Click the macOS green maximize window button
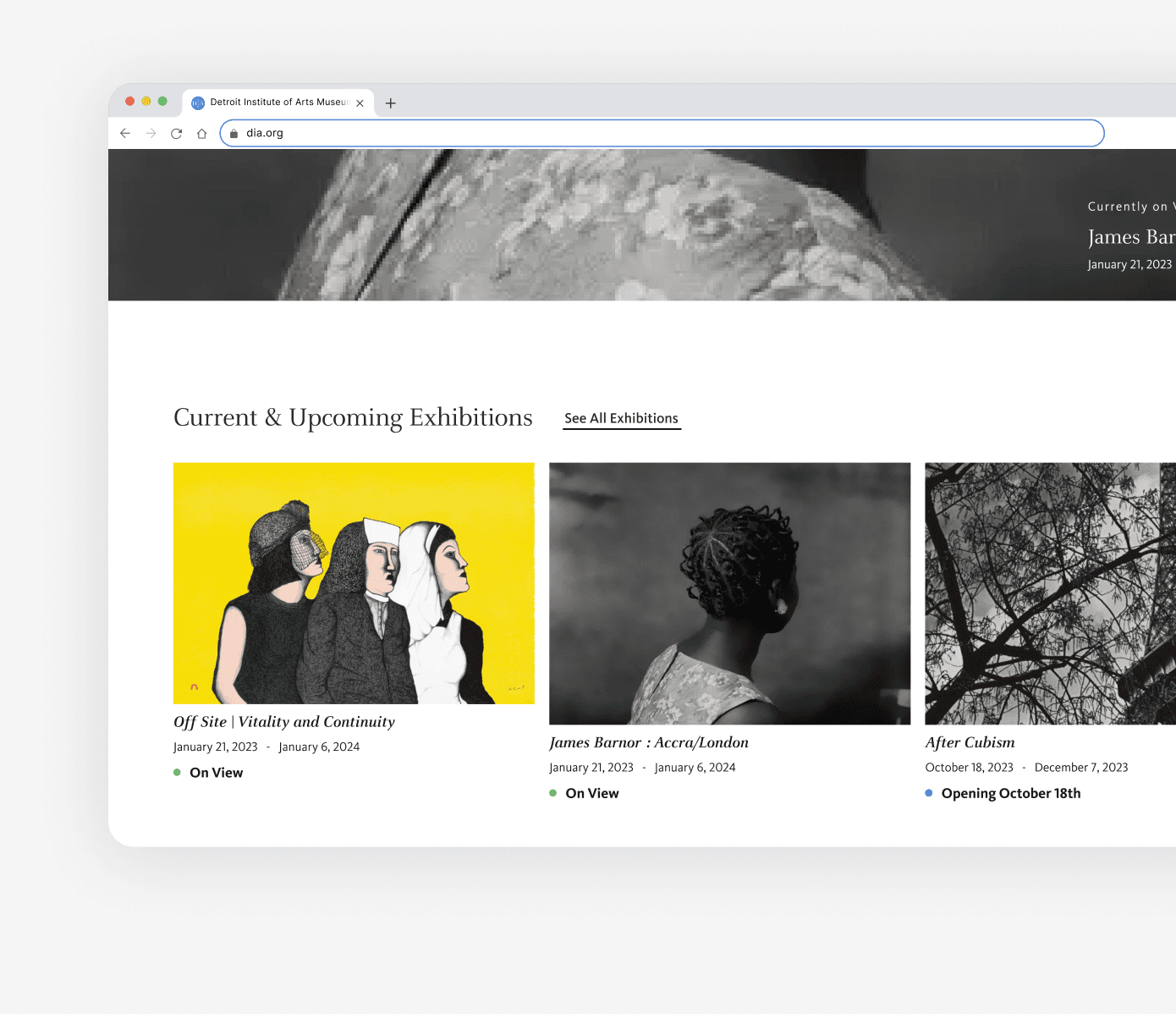 pos(162,101)
